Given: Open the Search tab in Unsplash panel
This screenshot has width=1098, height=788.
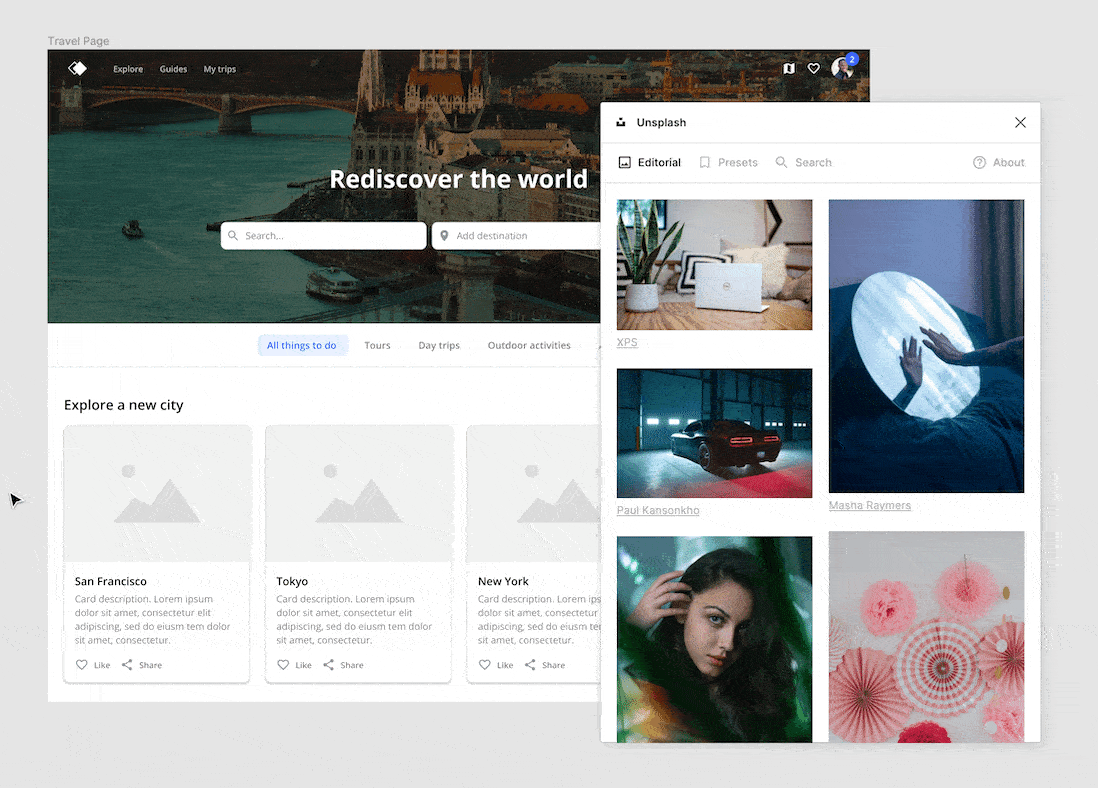Looking at the screenshot, I should coord(803,163).
